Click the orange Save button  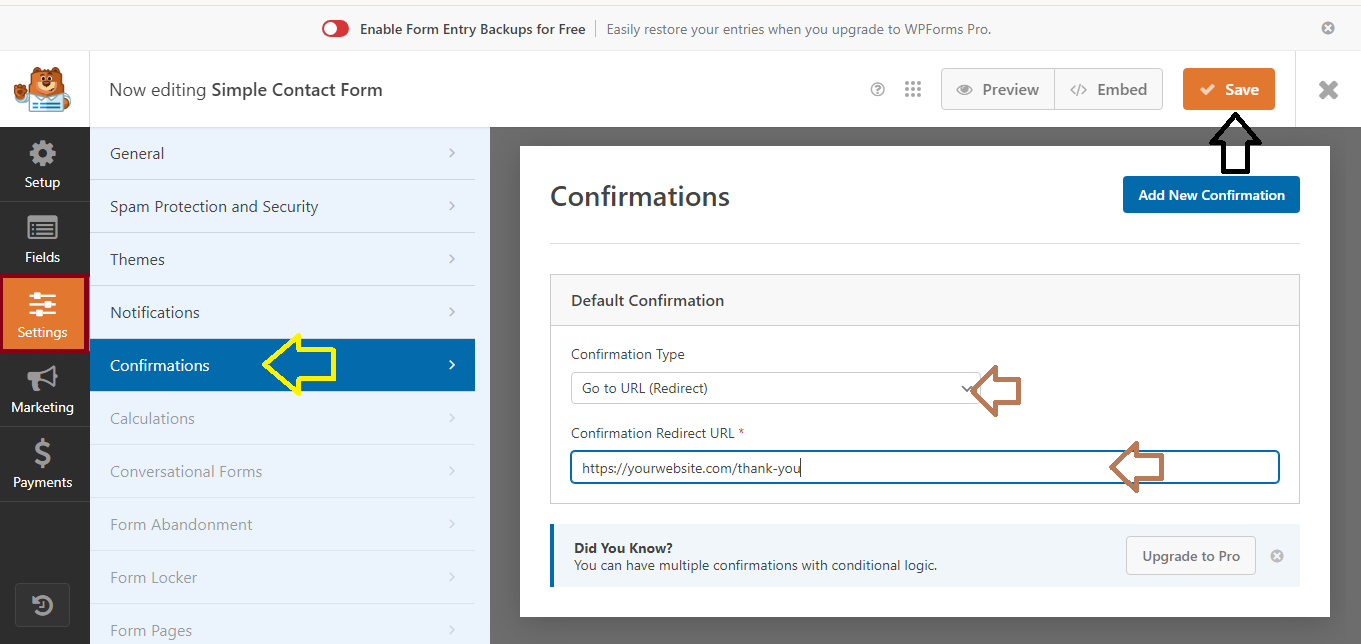(x=1228, y=90)
